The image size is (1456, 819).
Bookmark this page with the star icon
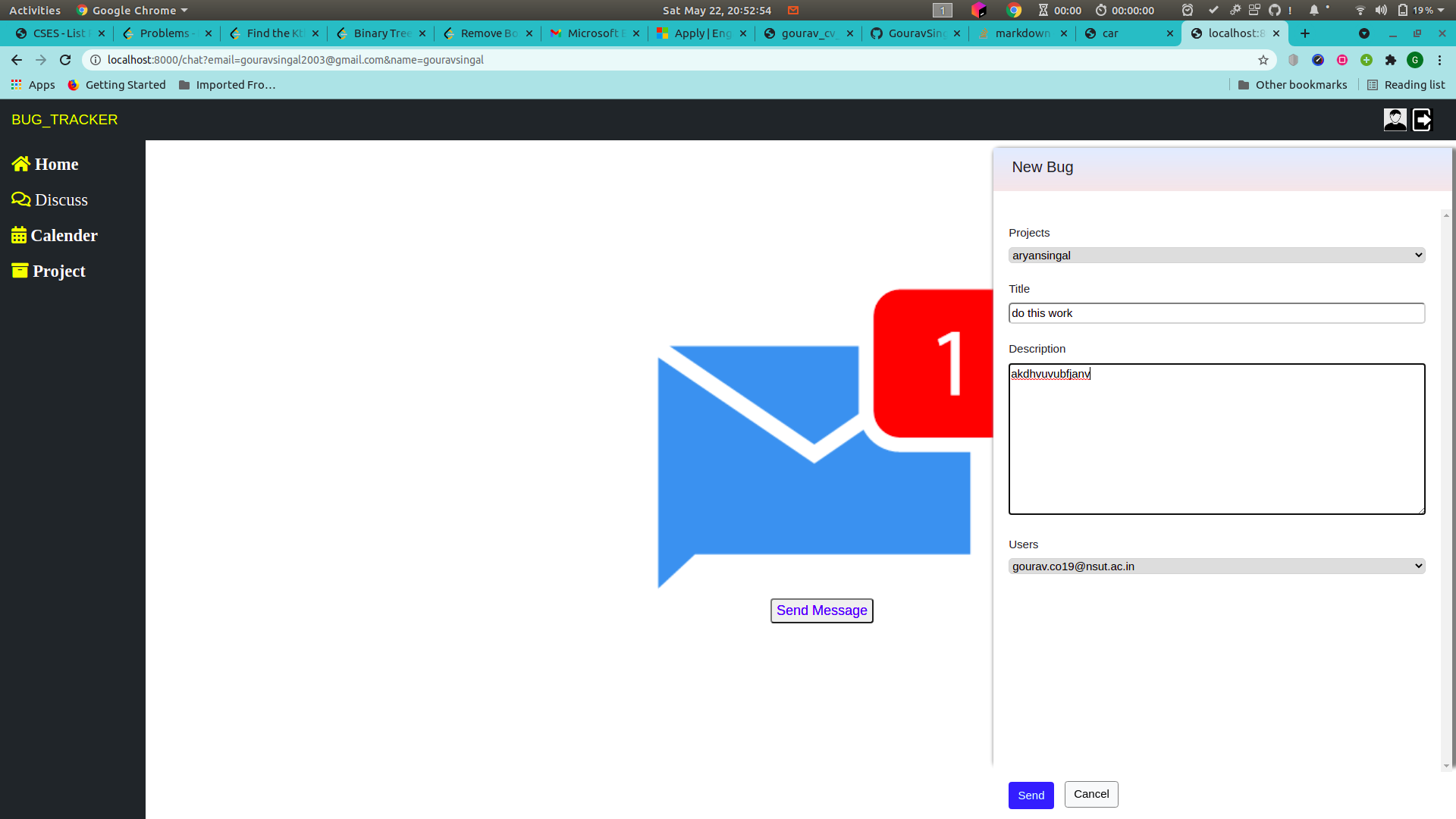click(x=1263, y=59)
